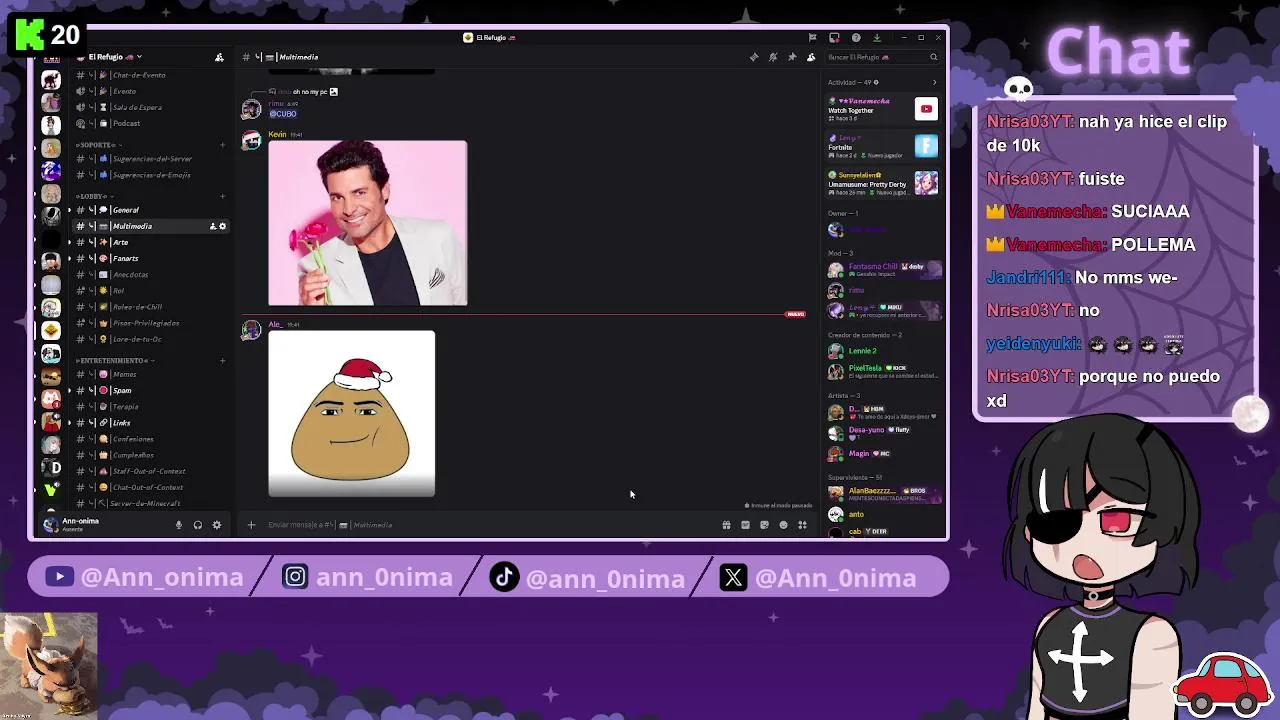Invite people icon on Multimedia channel
This screenshot has height=720, width=1280.
click(212, 226)
